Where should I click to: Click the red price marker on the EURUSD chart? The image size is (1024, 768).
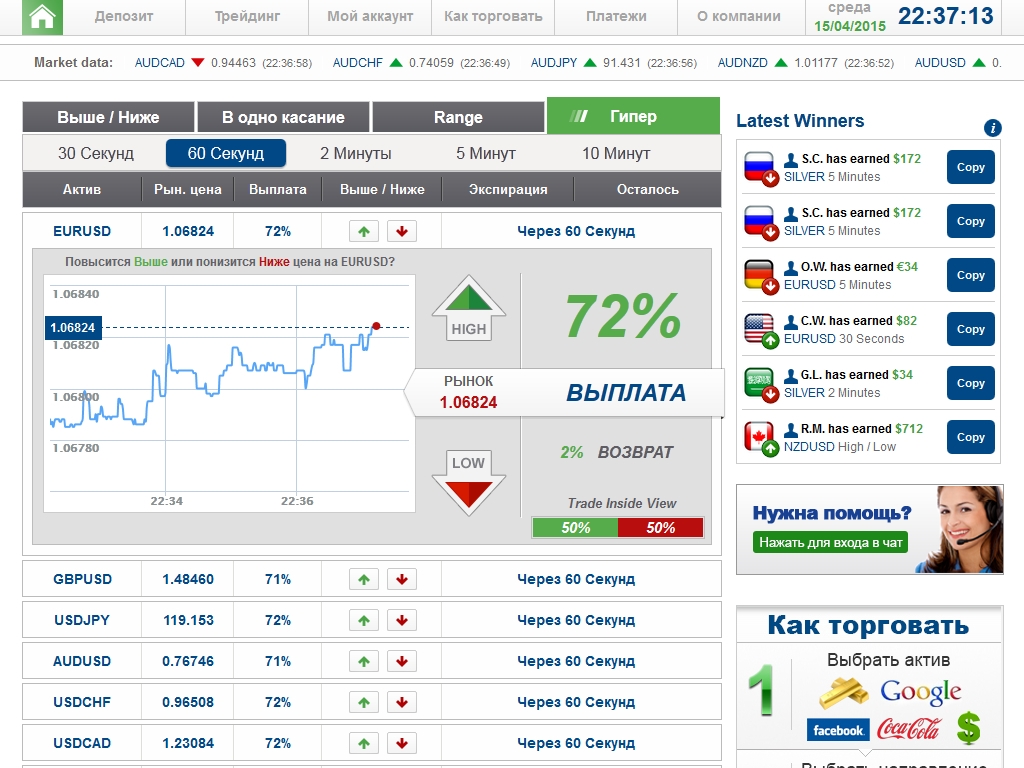[x=376, y=325]
